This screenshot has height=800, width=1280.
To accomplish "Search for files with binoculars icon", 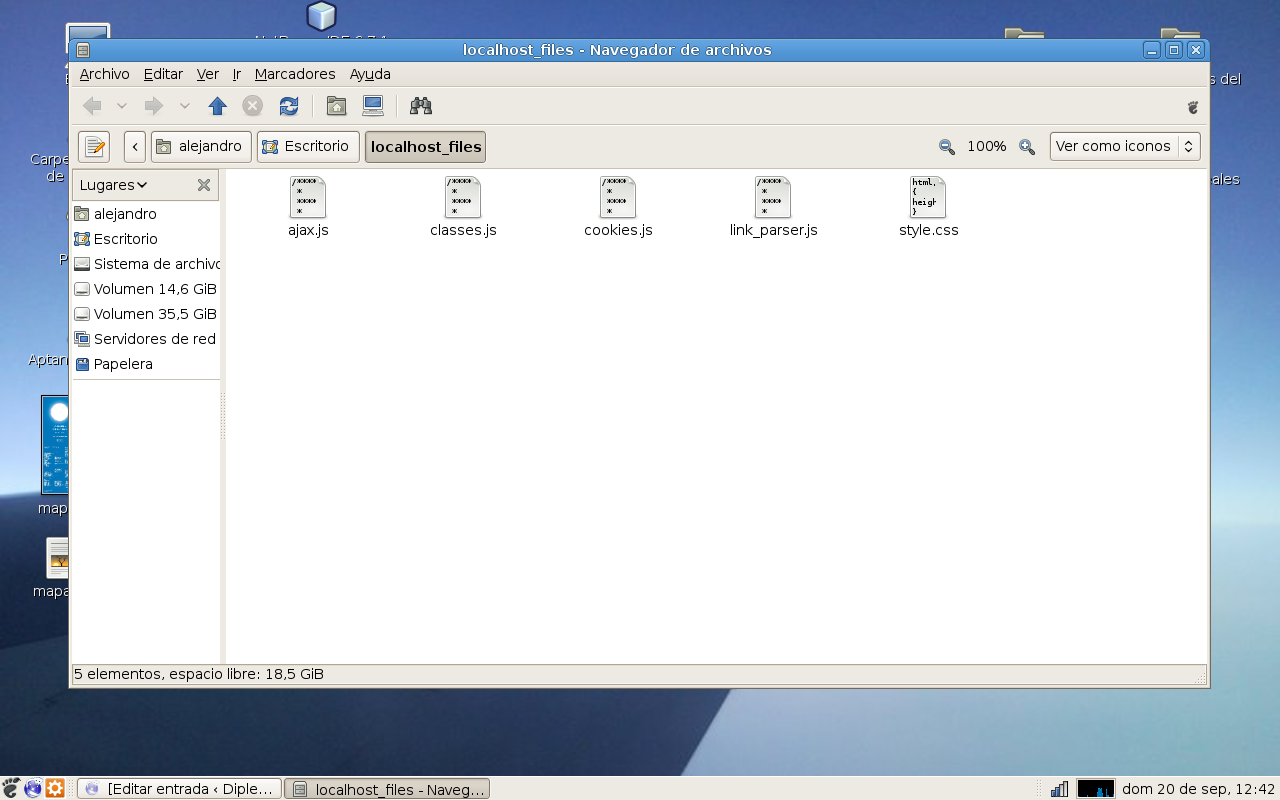I will tap(421, 106).
